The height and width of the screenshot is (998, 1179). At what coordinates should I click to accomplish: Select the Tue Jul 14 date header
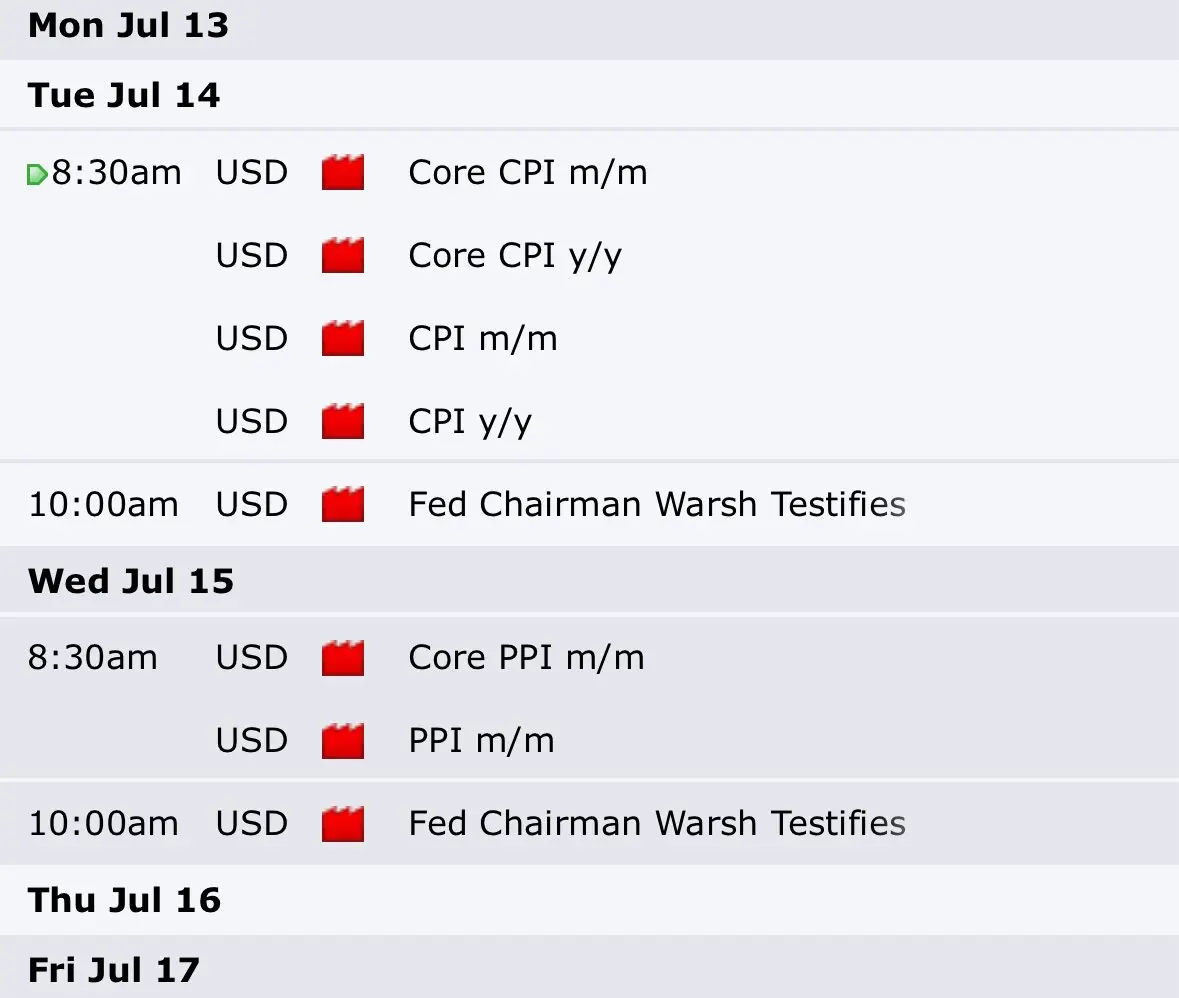click(590, 95)
